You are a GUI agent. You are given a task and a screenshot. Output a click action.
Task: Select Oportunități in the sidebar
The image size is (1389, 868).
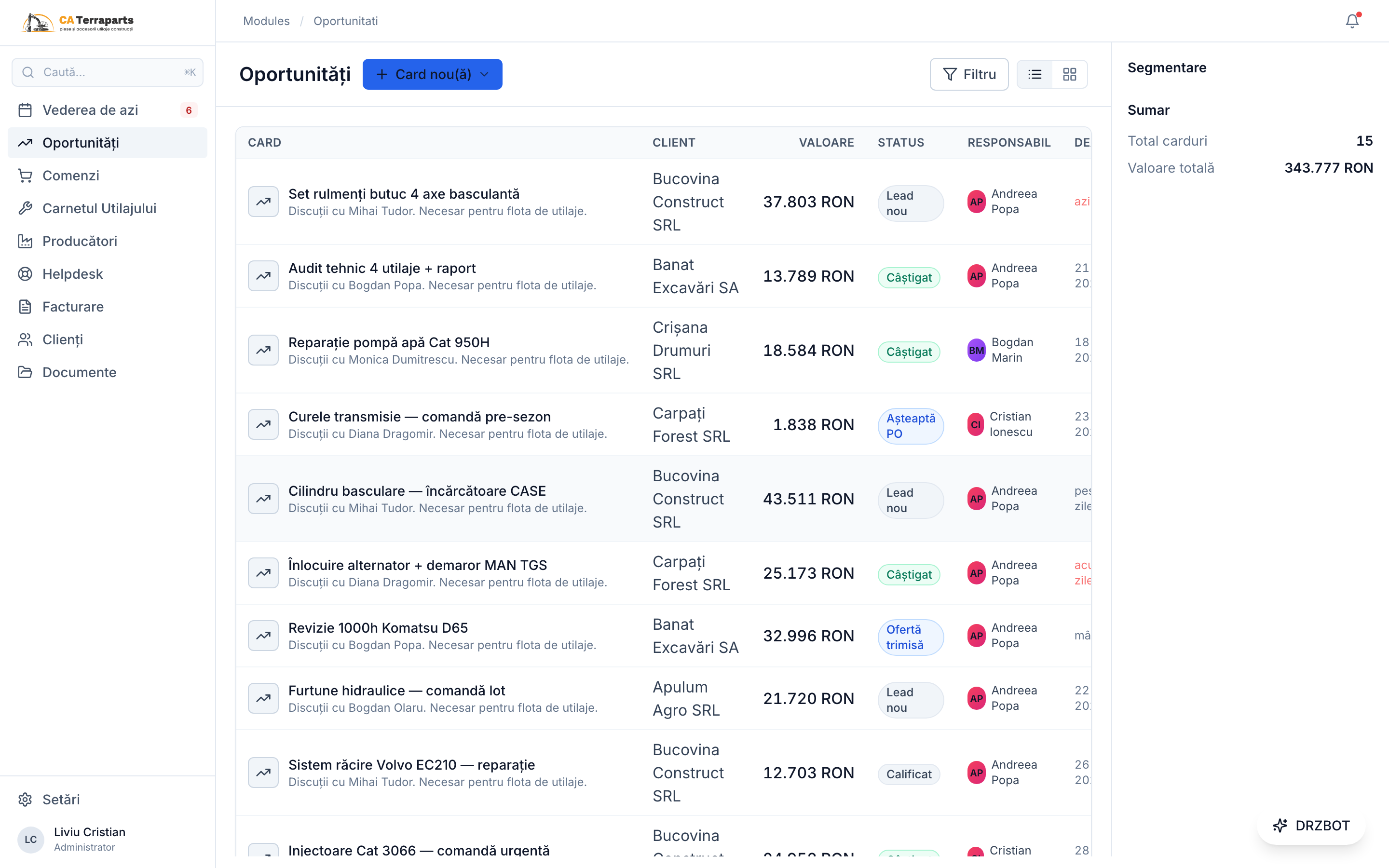point(108,143)
